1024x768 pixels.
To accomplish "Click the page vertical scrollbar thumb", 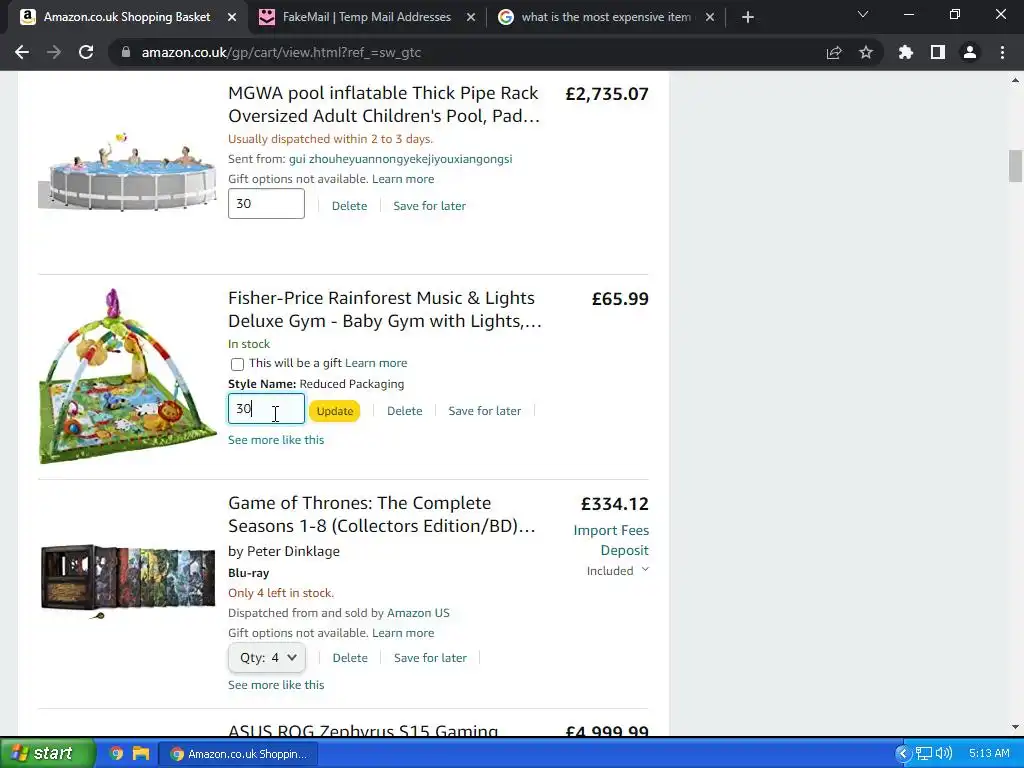I will point(1015,166).
